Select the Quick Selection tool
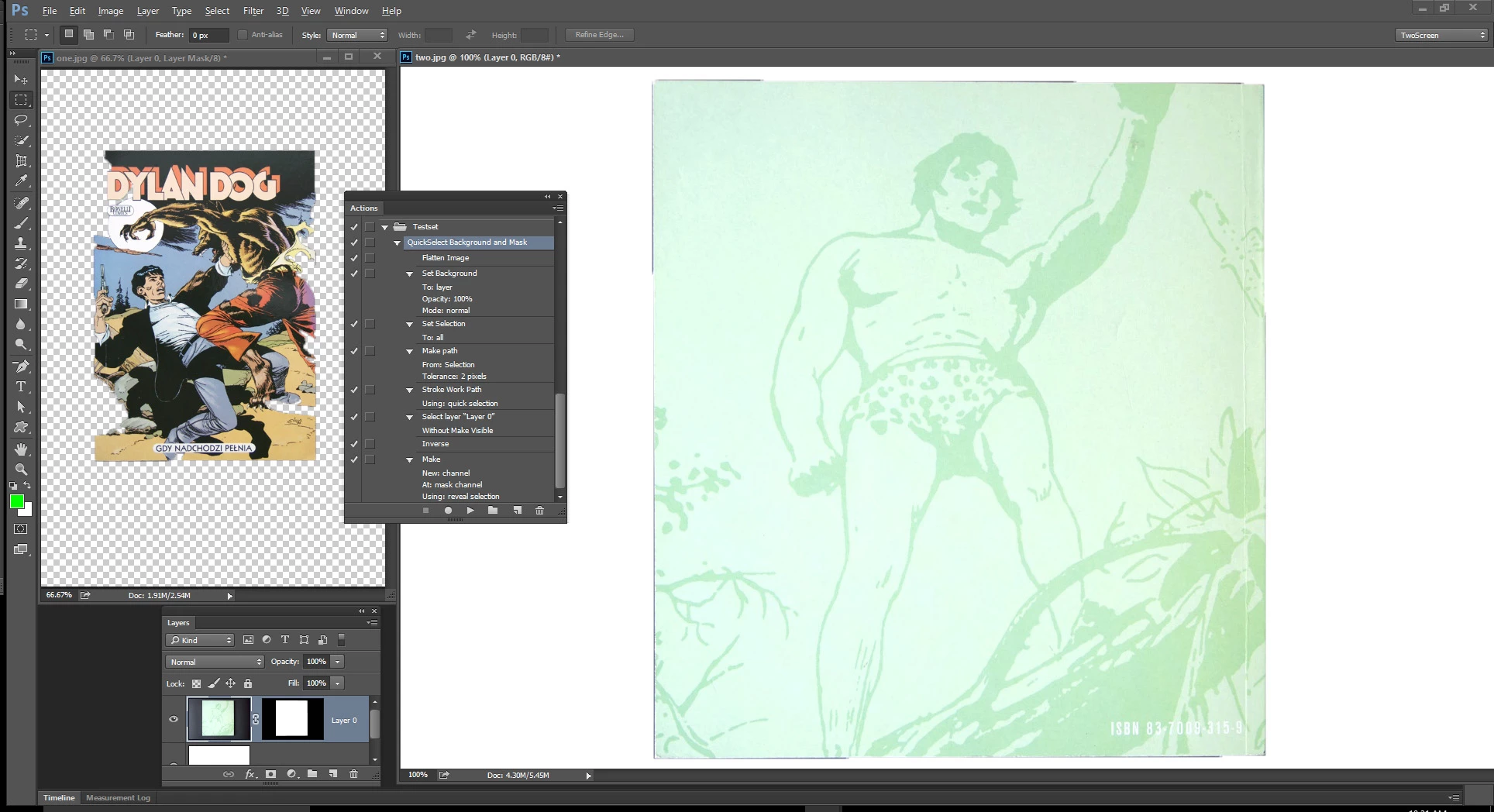This screenshot has height=812, width=1494. pyautogui.click(x=21, y=140)
